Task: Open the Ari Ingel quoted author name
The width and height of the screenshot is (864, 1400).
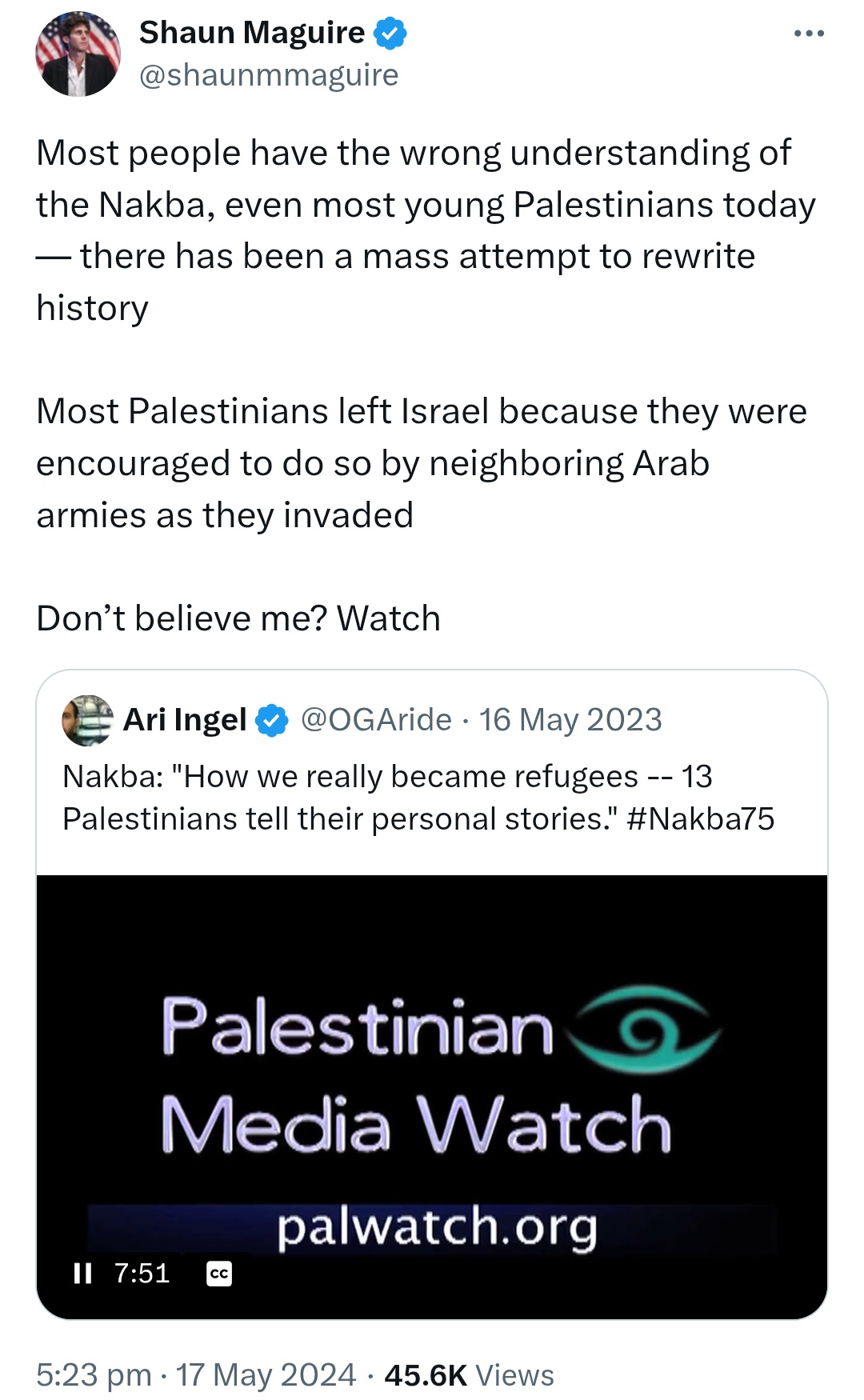Action: tap(185, 720)
